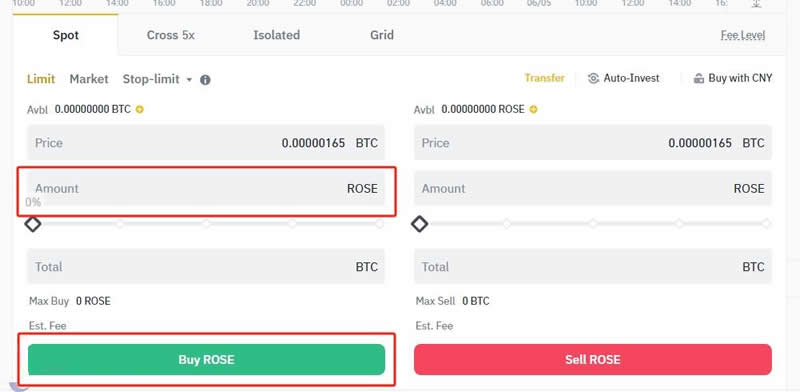Screen dimensions: 800x392
Task: Click the buy Amount ROSE input field
Action: click(x=206, y=188)
